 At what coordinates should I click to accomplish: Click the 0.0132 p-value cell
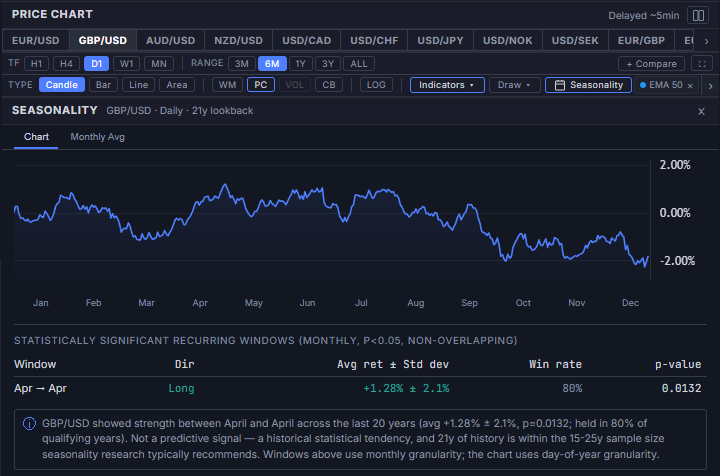[x=681, y=388]
